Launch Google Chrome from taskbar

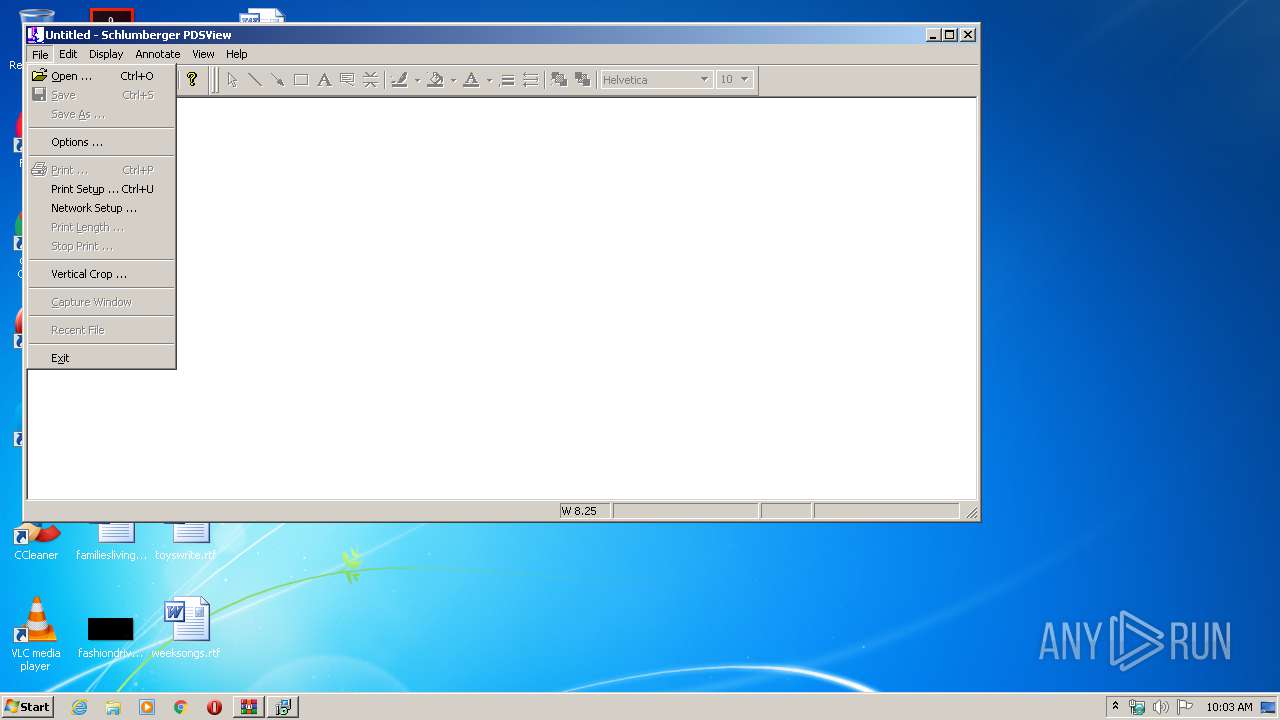pos(181,707)
